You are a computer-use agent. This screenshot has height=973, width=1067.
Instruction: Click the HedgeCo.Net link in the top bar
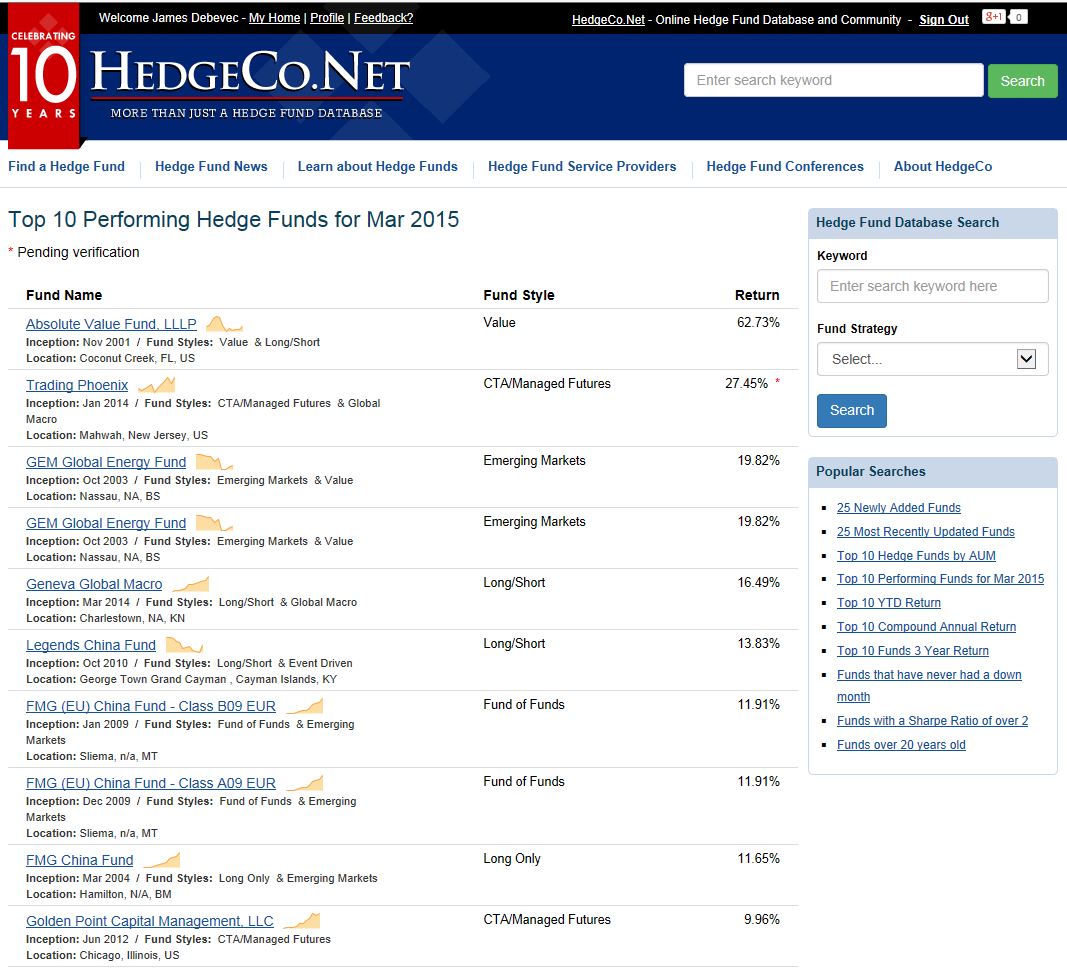click(x=608, y=20)
